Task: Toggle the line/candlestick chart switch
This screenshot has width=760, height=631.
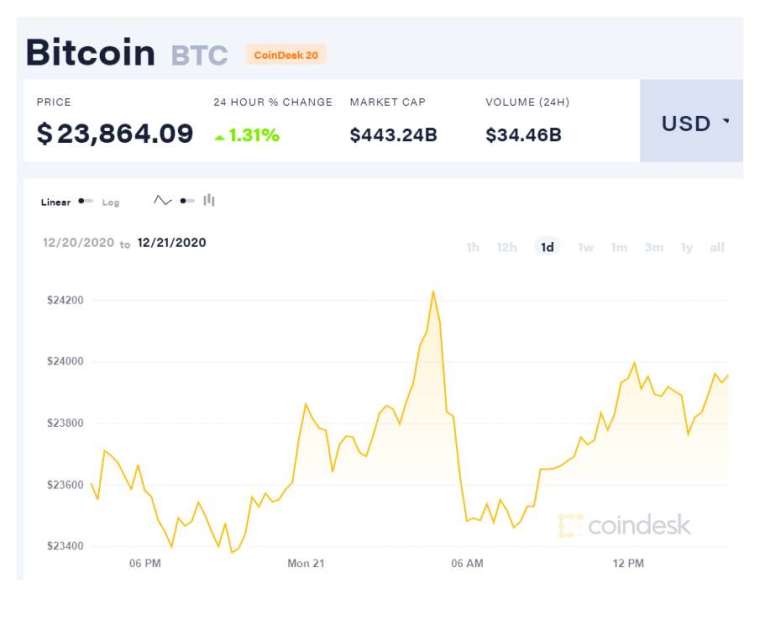Action: coord(187,201)
